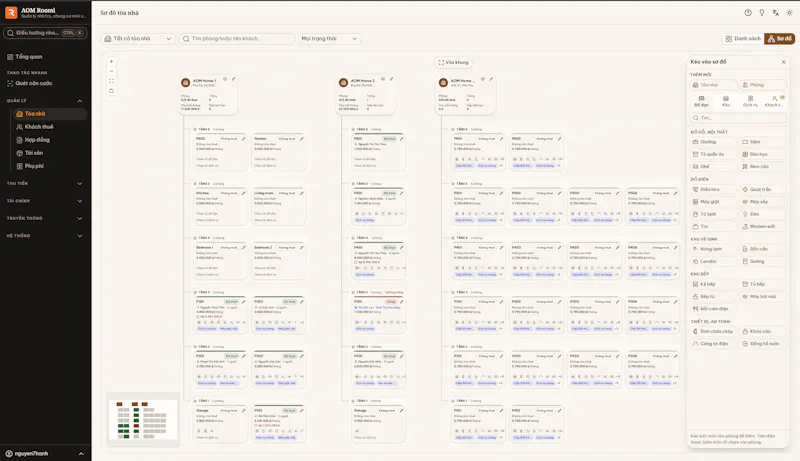800x461 pixels.
Task: Go to Khách thuê page
Action: pyautogui.click(x=49, y=127)
